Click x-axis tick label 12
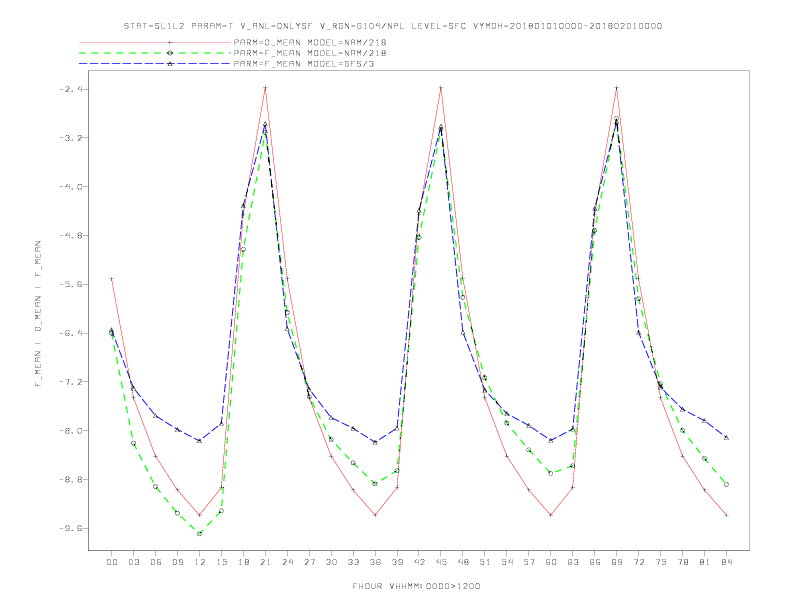 pyautogui.click(x=200, y=562)
